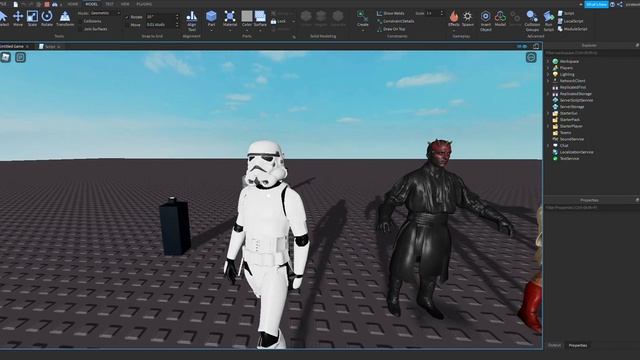
Task: Click the share icon in title bar
Action: point(620,4)
